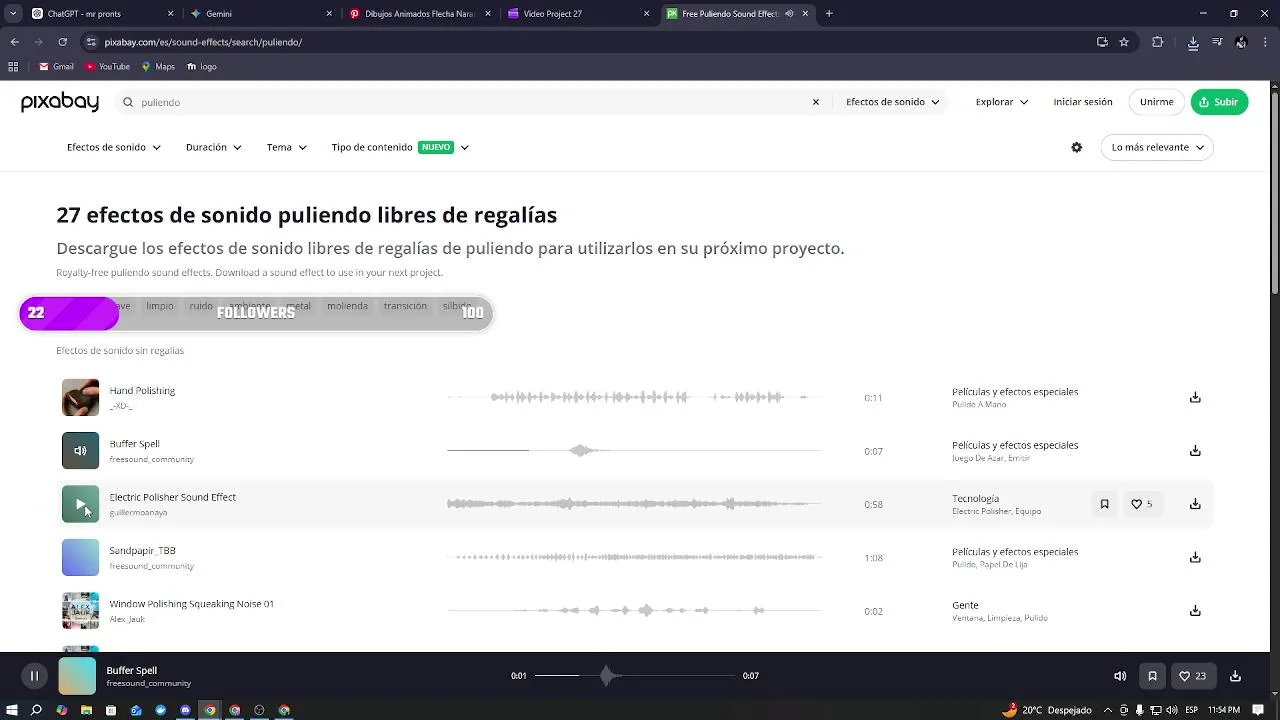Pause the player bar playback
Viewport: 1280px width, 720px height.
coord(34,676)
